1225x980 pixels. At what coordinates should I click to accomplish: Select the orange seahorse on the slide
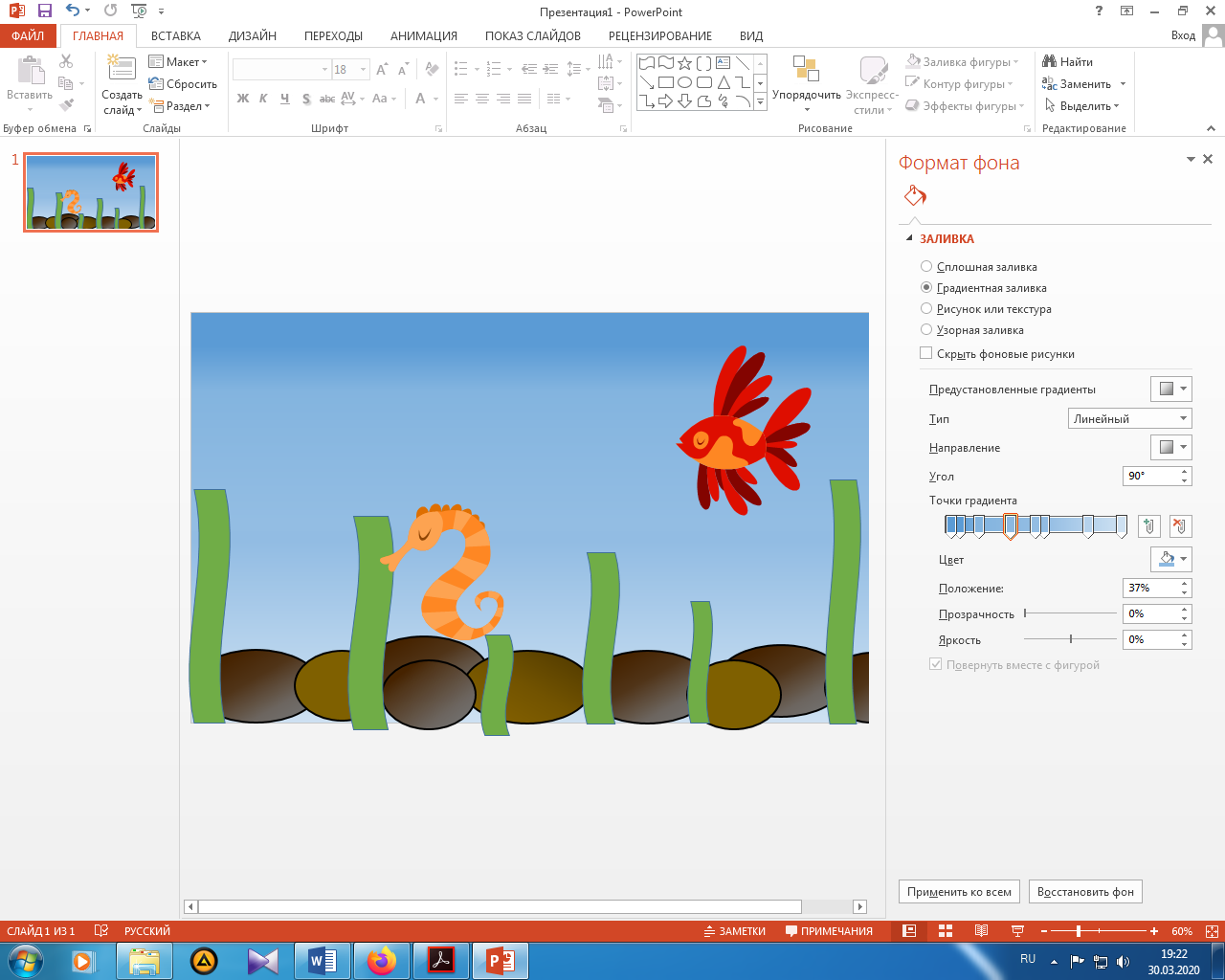pos(442,572)
